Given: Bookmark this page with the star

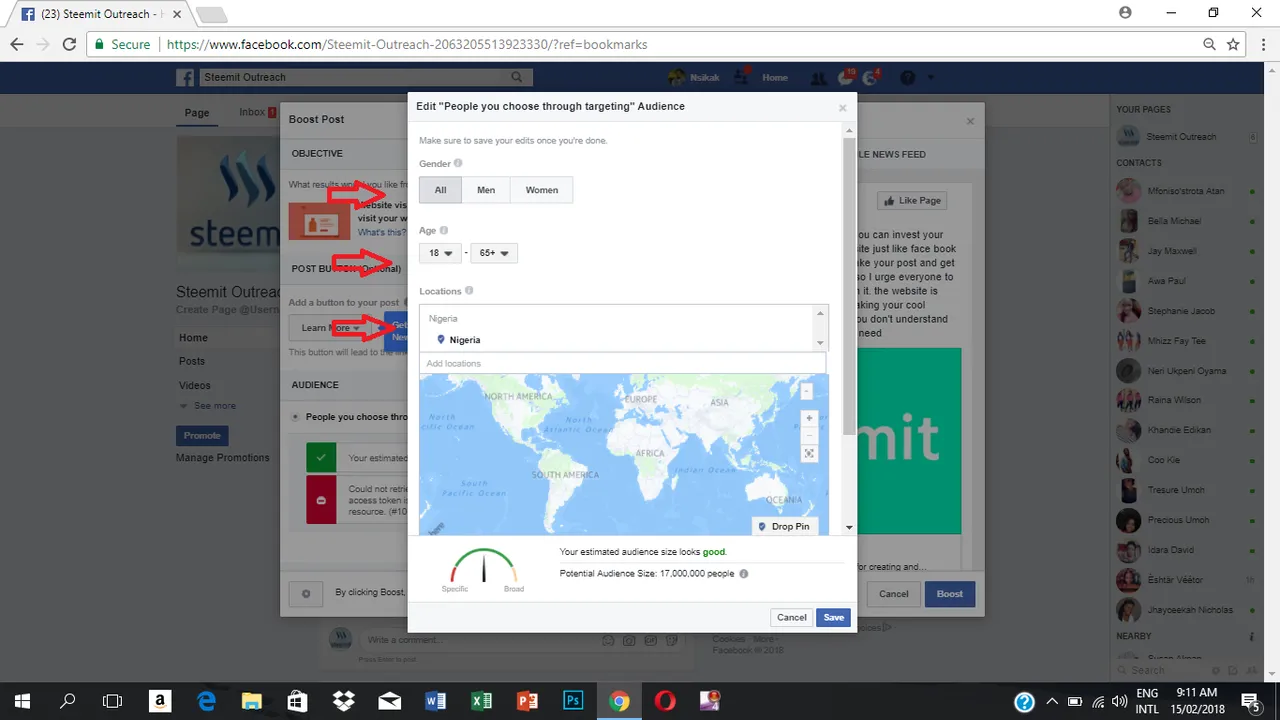Looking at the screenshot, I should (x=1233, y=44).
